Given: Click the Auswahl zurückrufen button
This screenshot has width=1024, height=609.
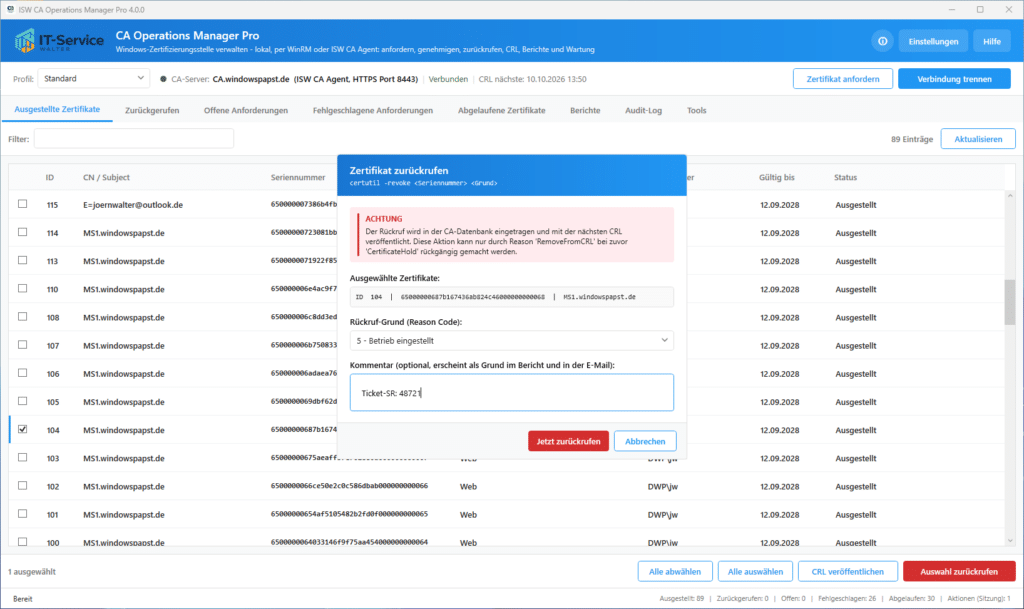Looking at the screenshot, I should point(959,571).
